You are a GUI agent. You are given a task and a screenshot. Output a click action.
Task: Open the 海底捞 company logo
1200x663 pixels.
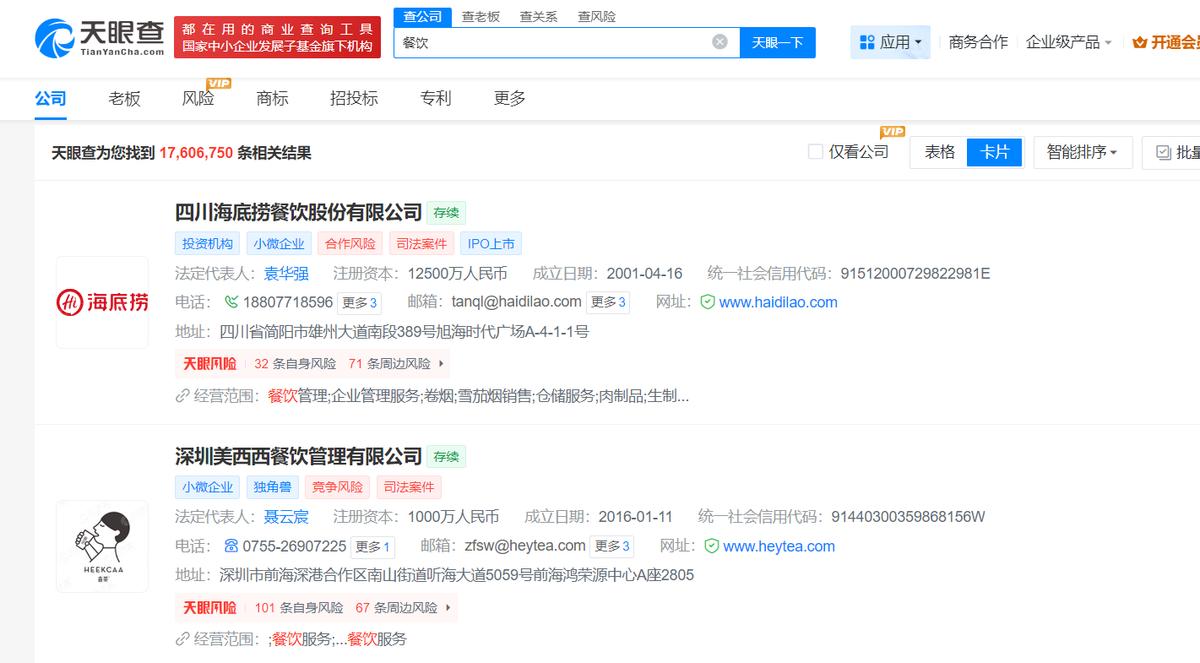(x=102, y=302)
